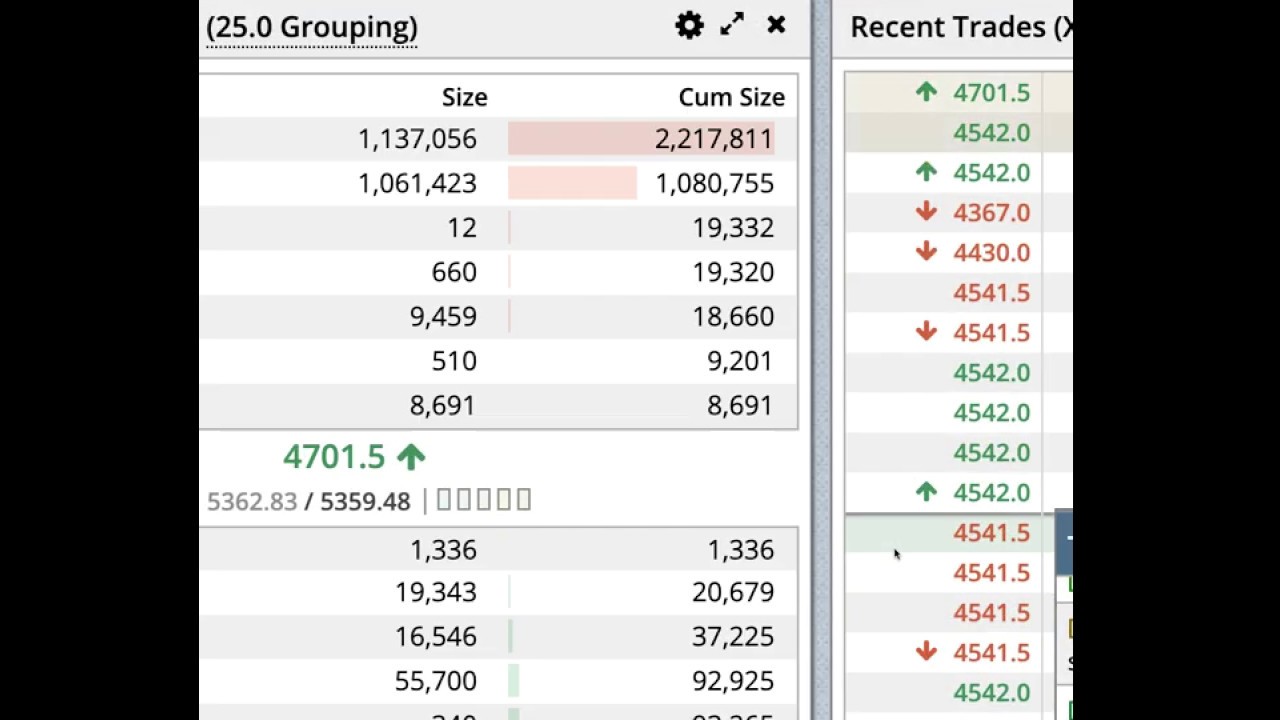1280x720 pixels.
Task: Click the red depth bar beside 2,217,811
Action: click(x=580, y=139)
